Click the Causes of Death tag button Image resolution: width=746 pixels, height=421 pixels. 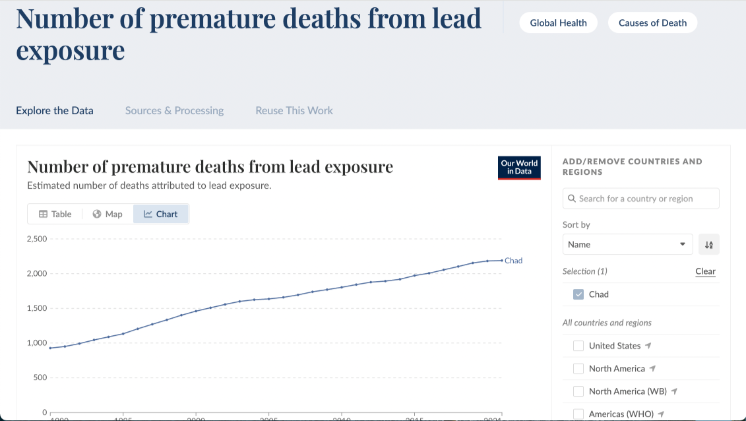(652, 23)
